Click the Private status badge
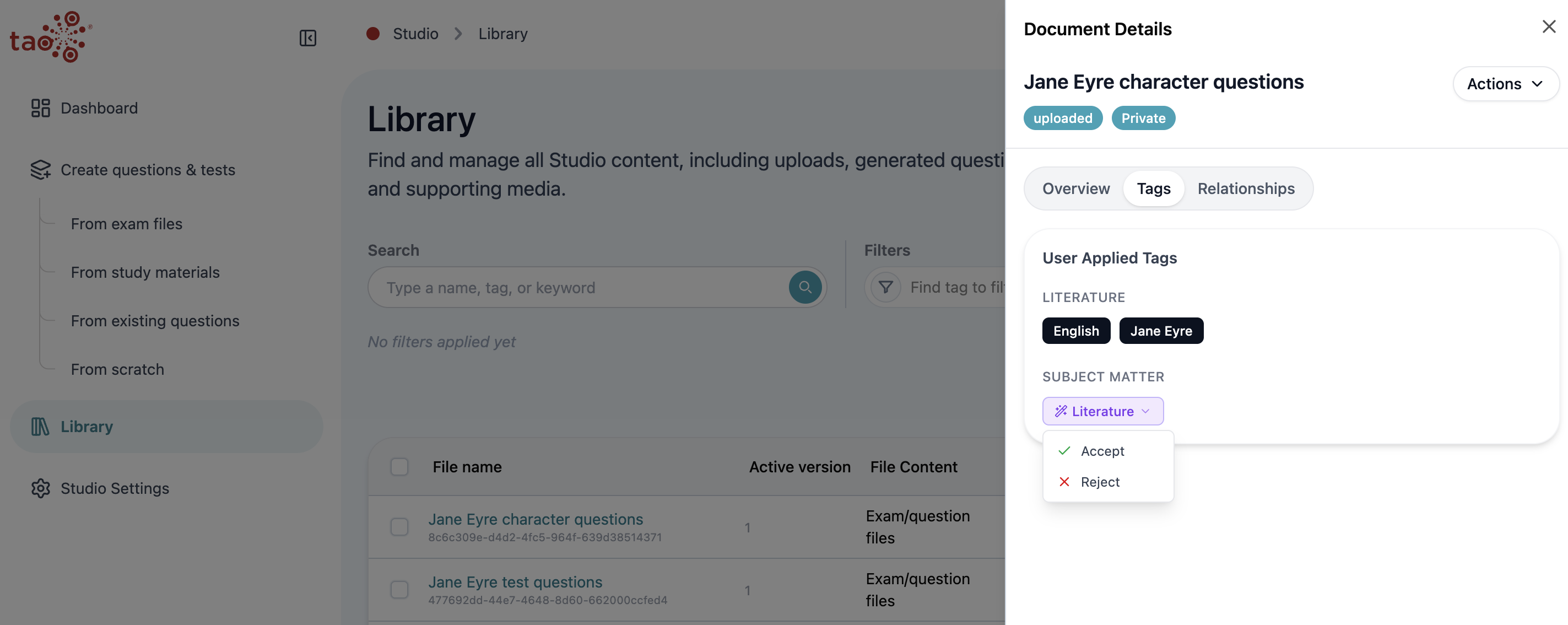The image size is (1568, 625). click(1143, 118)
